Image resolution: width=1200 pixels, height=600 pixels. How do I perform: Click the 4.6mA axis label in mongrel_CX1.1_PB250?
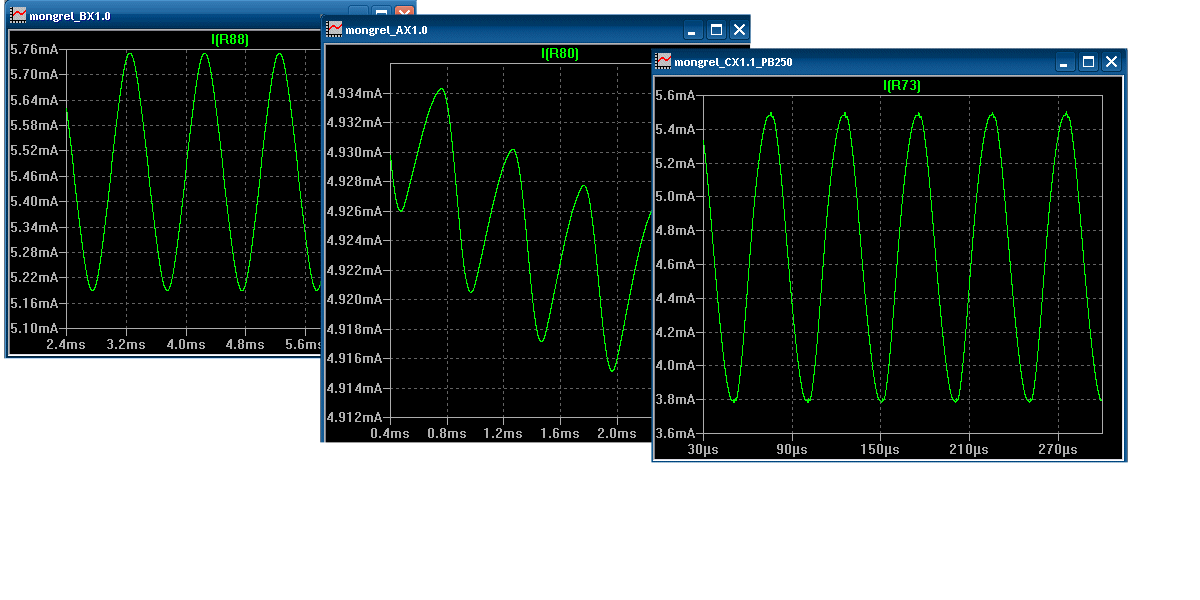coord(674,264)
